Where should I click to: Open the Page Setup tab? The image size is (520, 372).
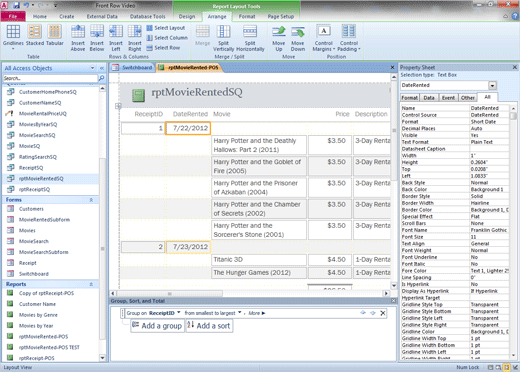(x=281, y=16)
